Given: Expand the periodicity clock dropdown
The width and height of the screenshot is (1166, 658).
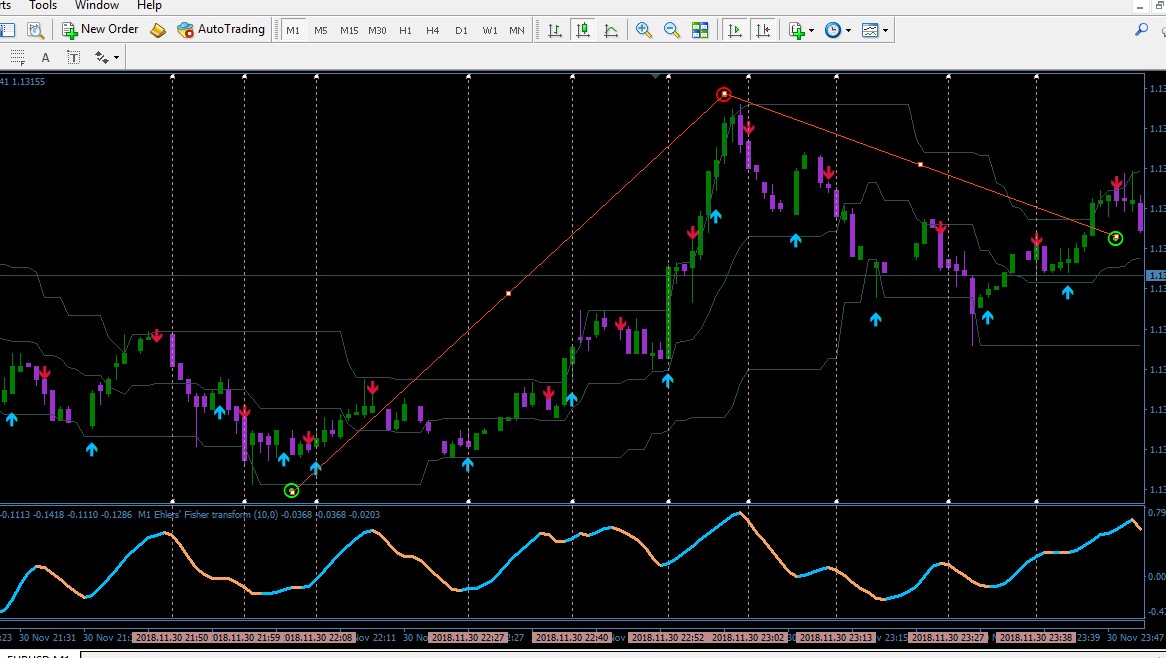Looking at the screenshot, I should [838, 30].
